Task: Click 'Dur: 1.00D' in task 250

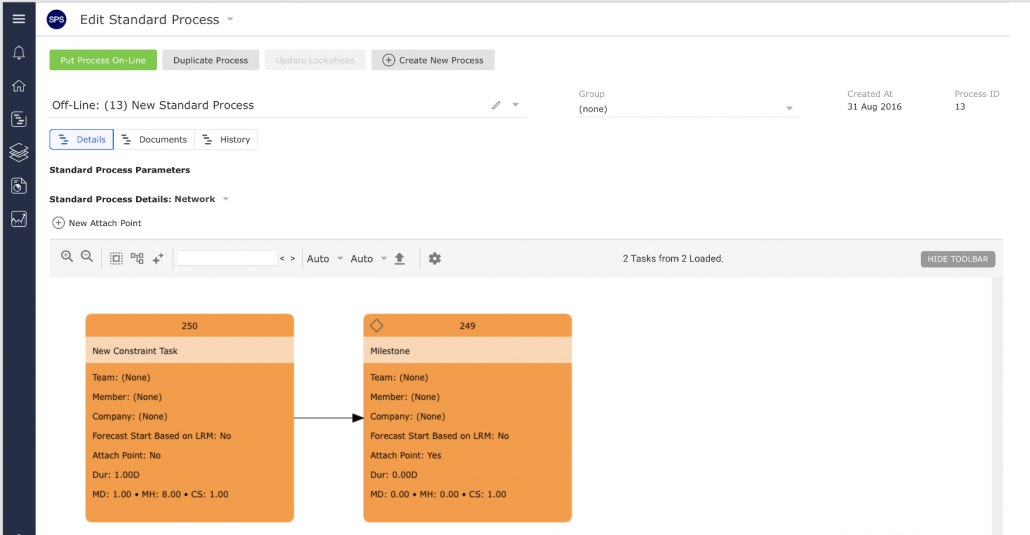Action: click(x=116, y=475)
